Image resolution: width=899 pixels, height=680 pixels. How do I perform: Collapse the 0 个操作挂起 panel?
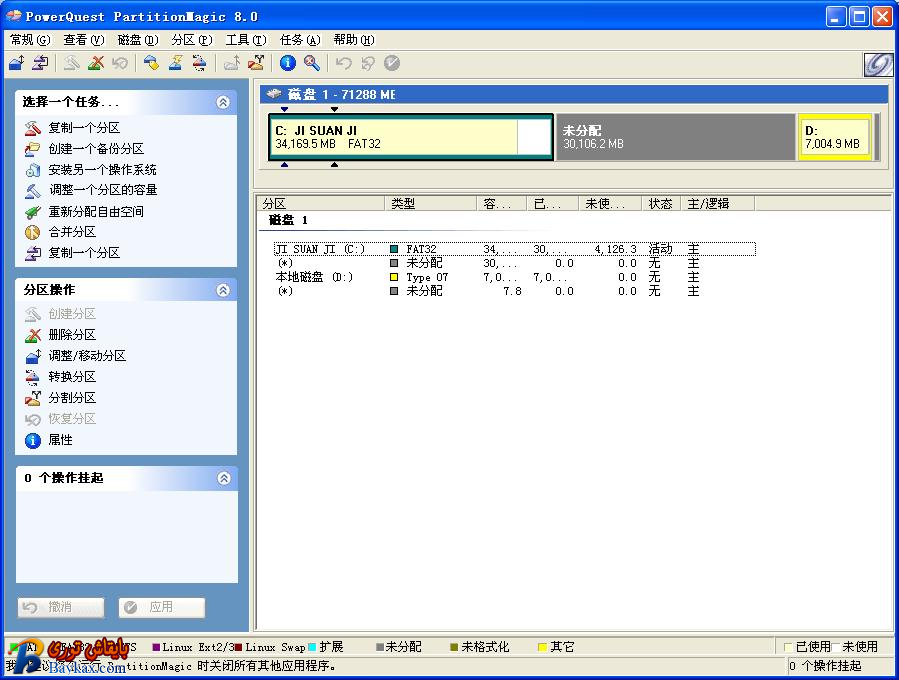pyautogui.click(x=224, y=478)
